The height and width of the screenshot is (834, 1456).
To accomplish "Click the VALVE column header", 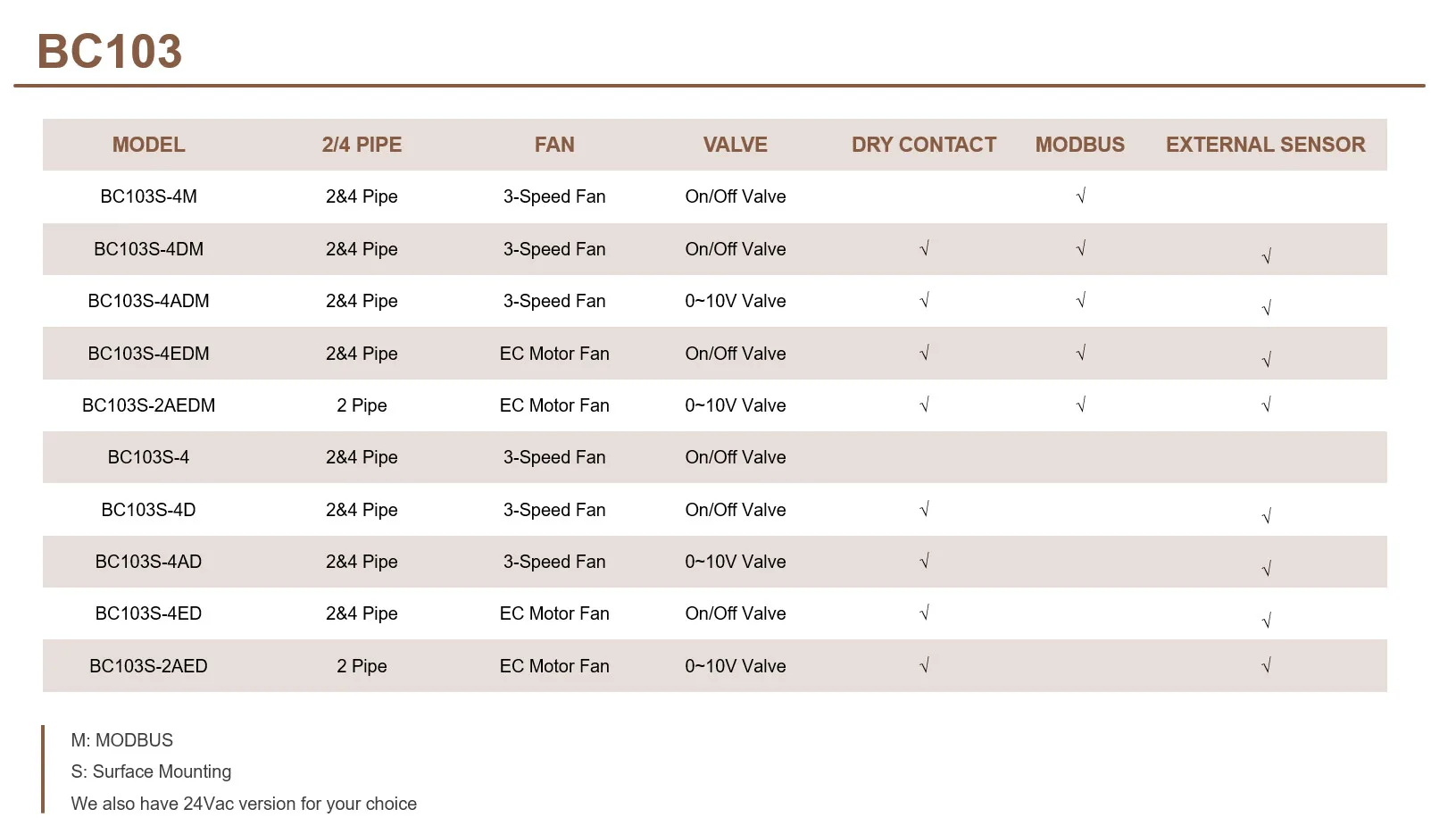I will coord(736,145).
